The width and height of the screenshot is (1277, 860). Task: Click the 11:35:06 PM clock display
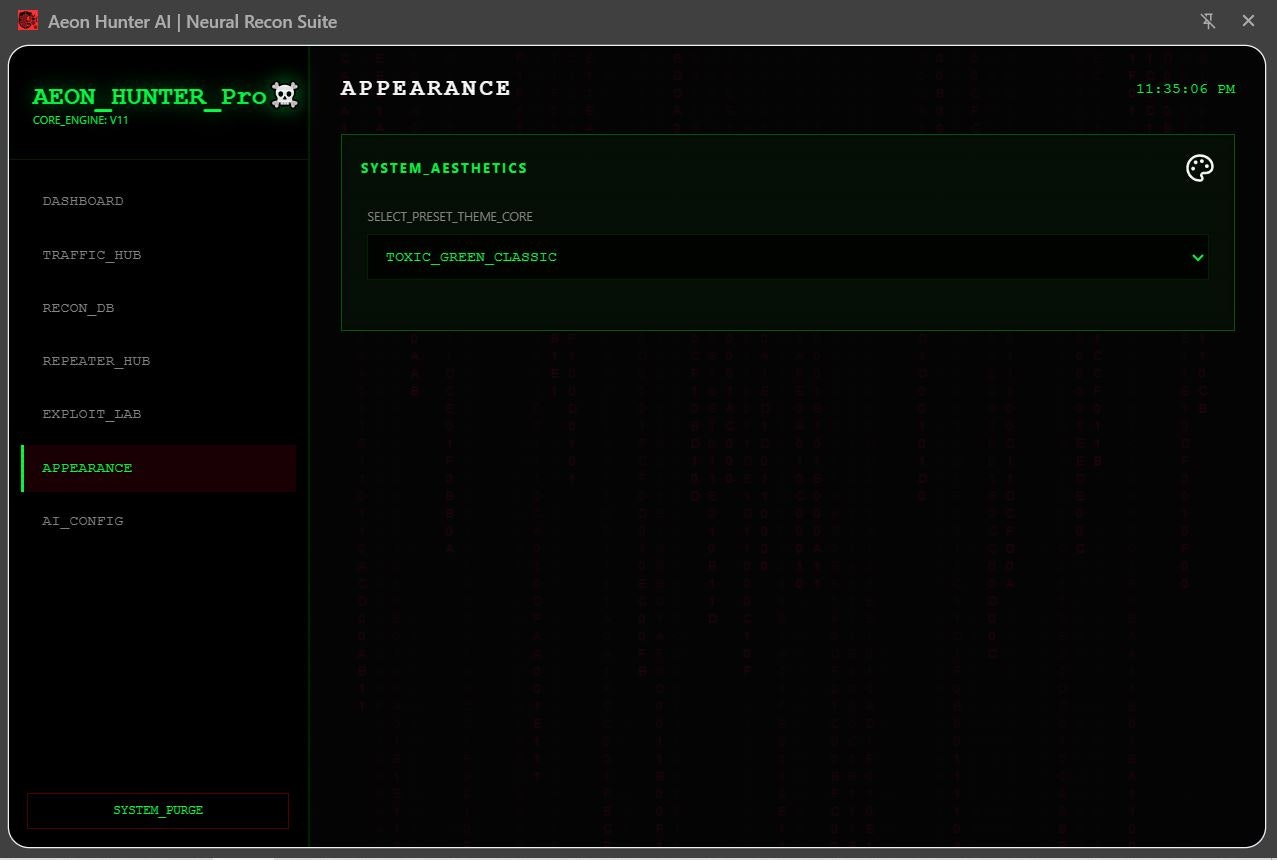(x=1185, y=89)
